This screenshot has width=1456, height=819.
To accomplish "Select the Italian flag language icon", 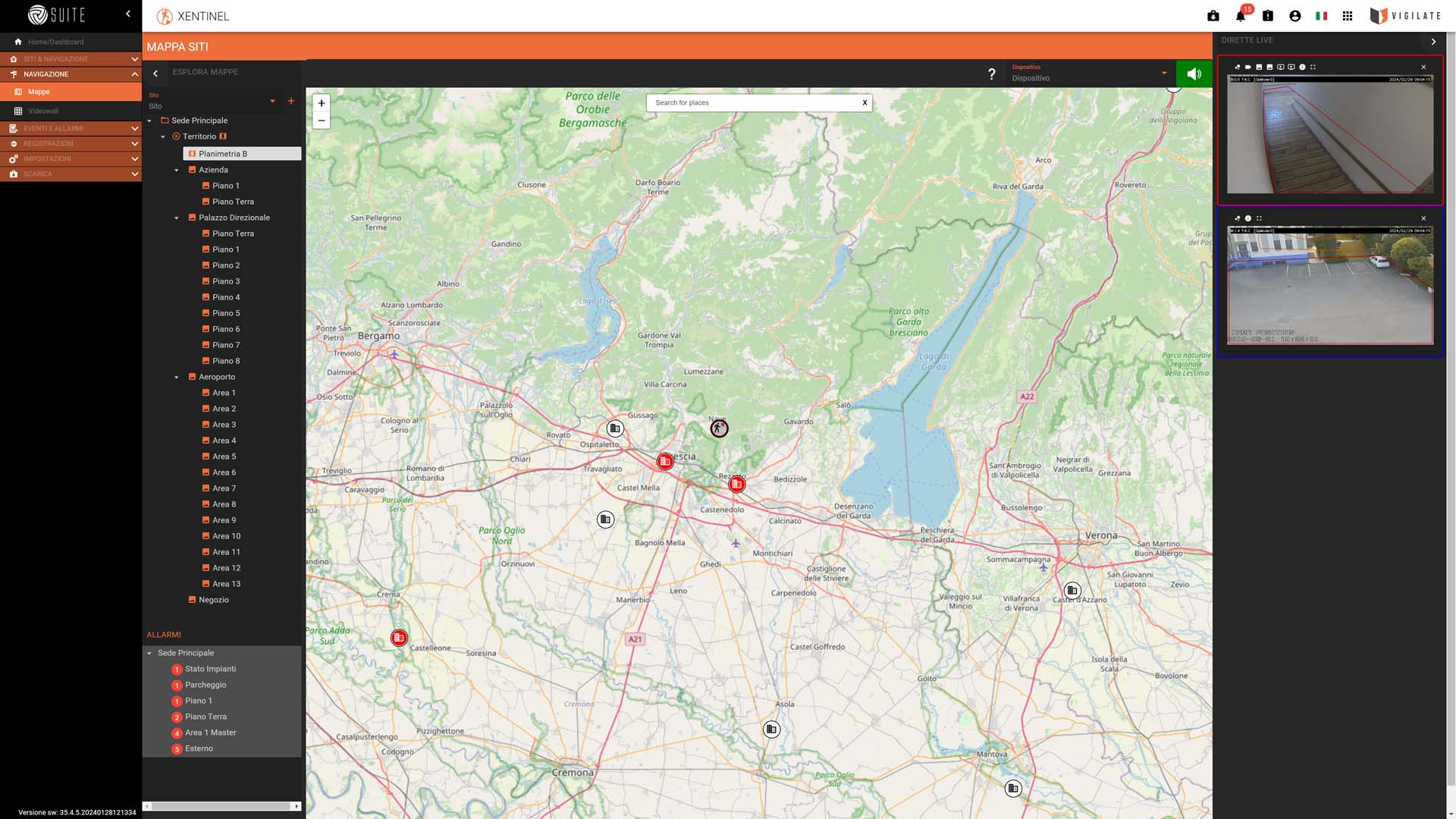I will click(x=1322, y=16).
